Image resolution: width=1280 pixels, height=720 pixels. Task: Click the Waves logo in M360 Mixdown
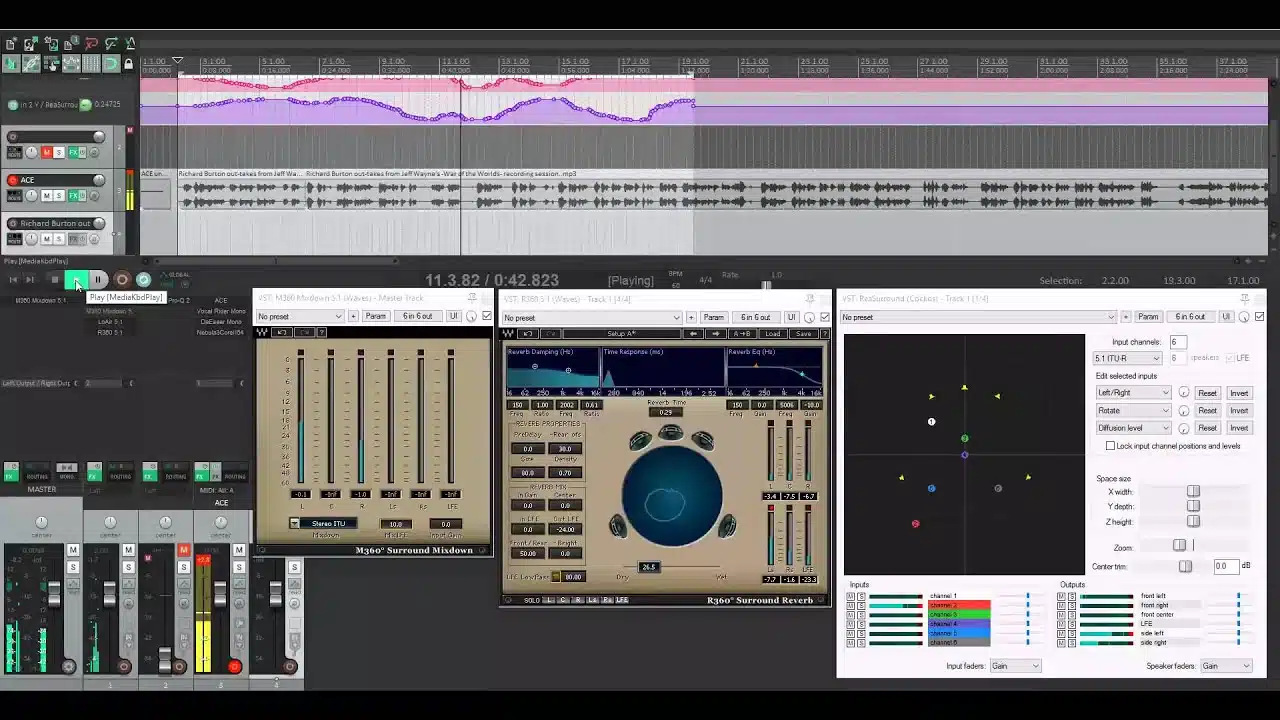(263, 332)
